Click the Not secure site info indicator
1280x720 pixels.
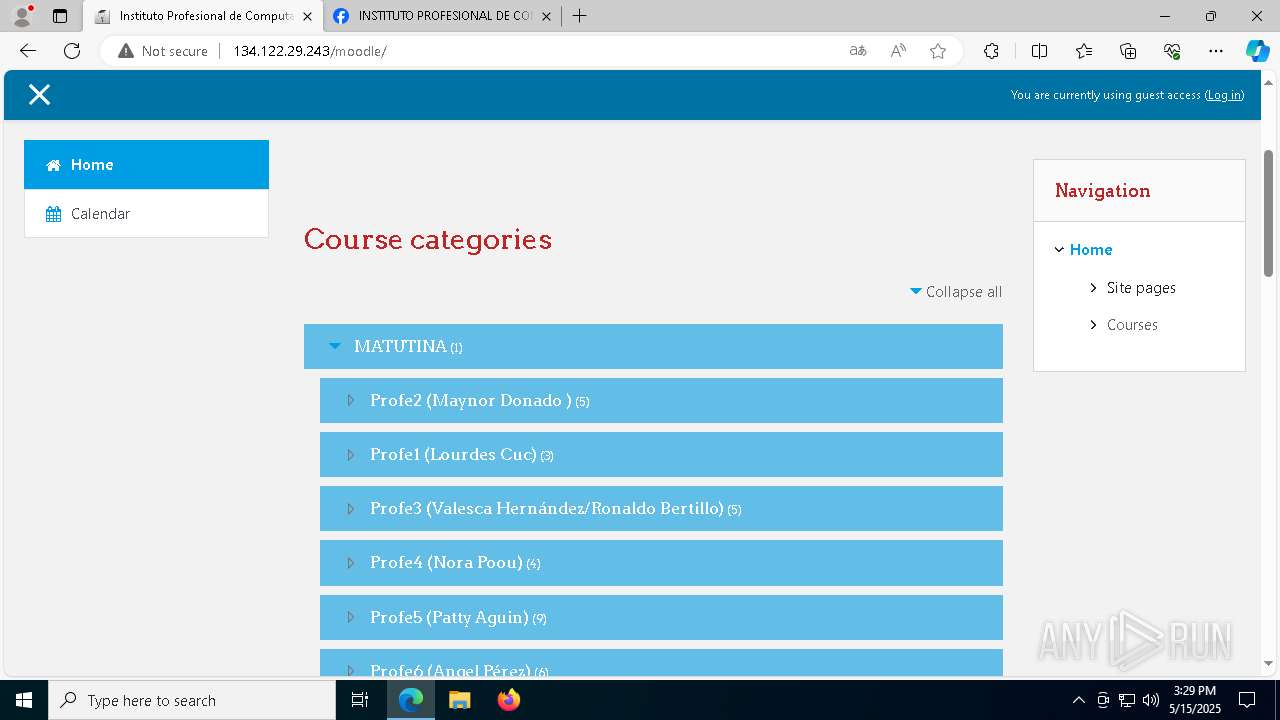tap(163, 51)
